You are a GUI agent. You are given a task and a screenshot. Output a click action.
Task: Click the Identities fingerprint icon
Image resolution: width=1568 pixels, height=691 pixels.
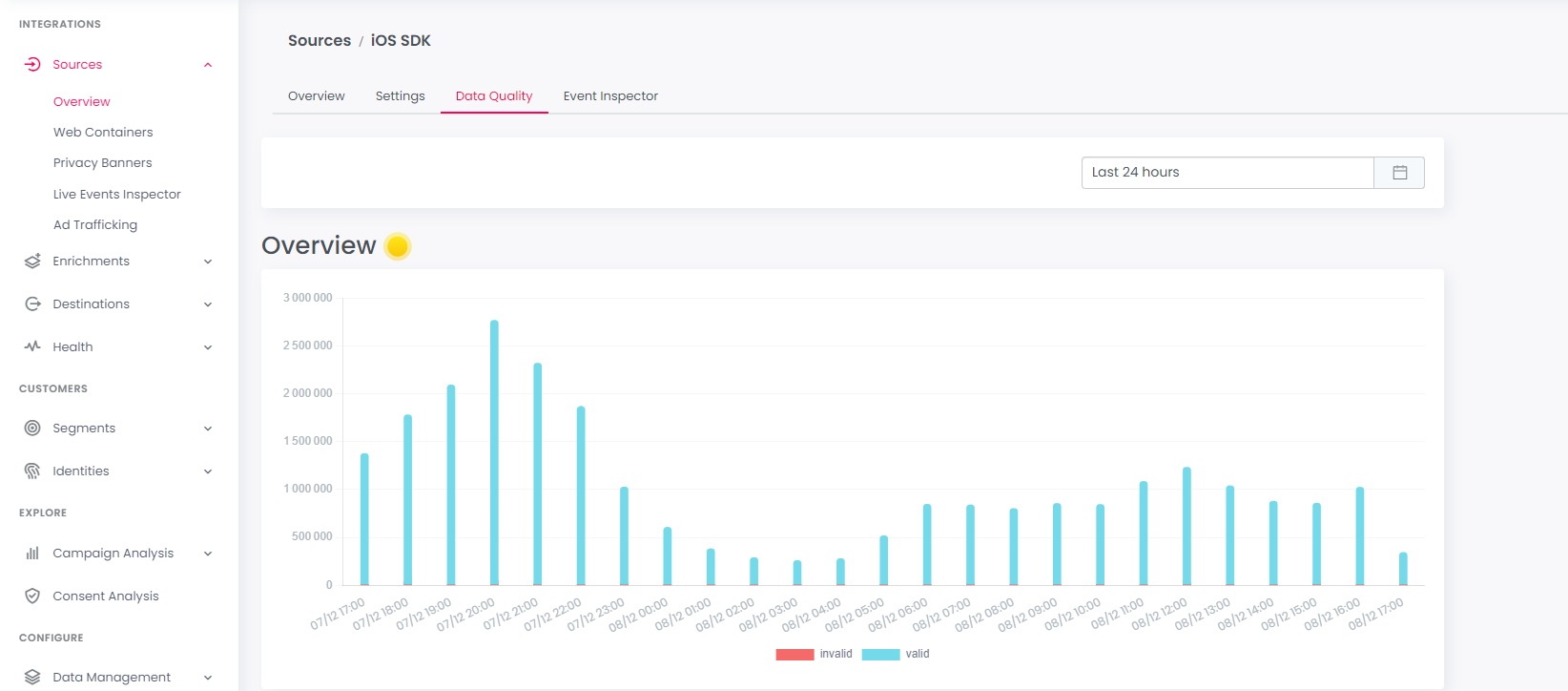tap(32, 471)
